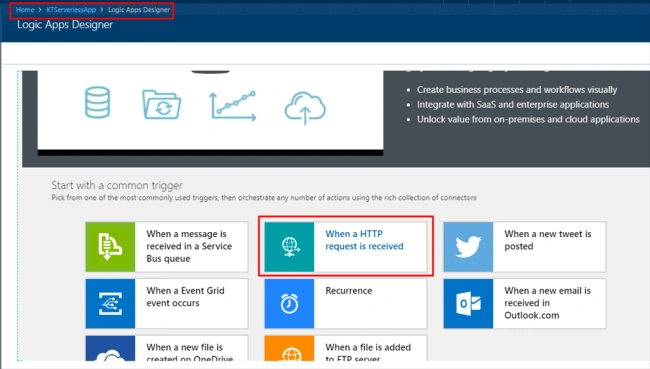Click the line chart icon in the video
The image size is (650, 369).
coord(233,106)
